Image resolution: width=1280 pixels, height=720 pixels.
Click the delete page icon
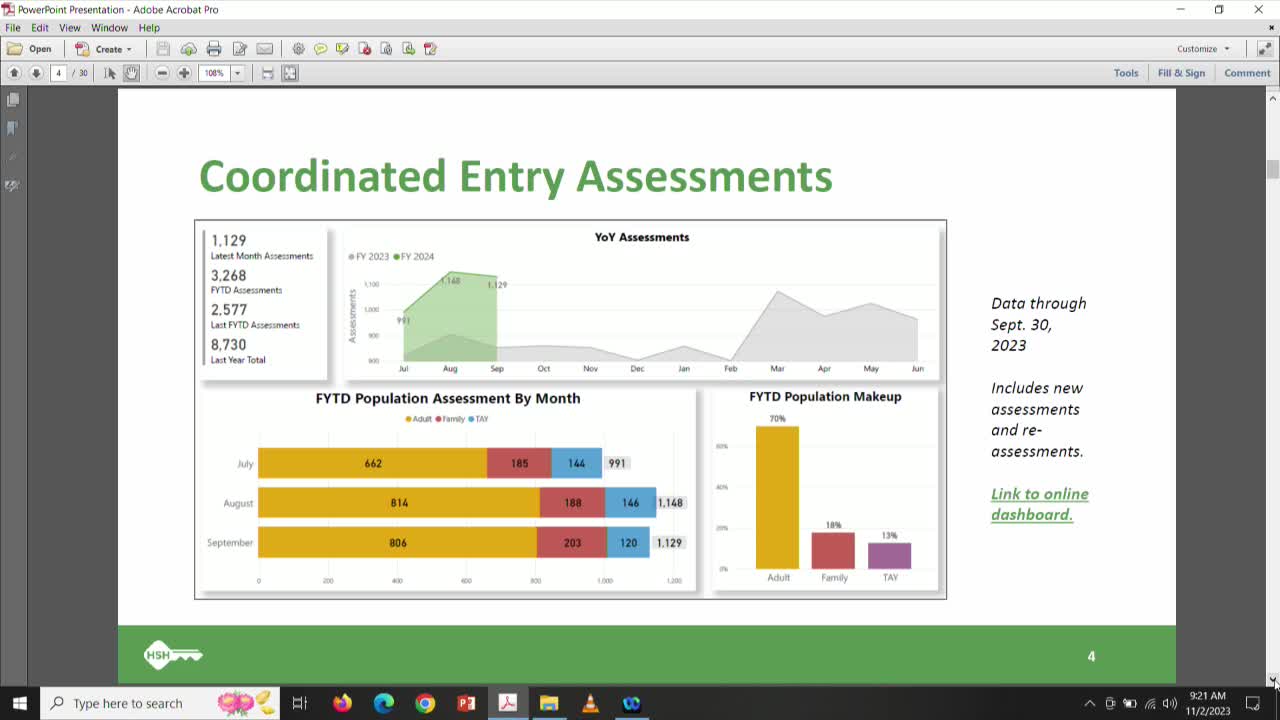tap(364, 49)
